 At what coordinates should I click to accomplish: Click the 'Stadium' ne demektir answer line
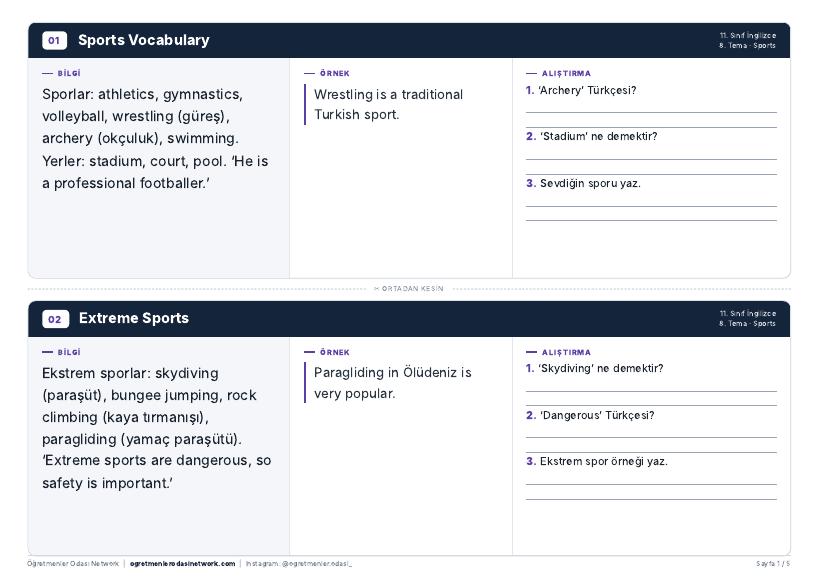coord(651,167)
